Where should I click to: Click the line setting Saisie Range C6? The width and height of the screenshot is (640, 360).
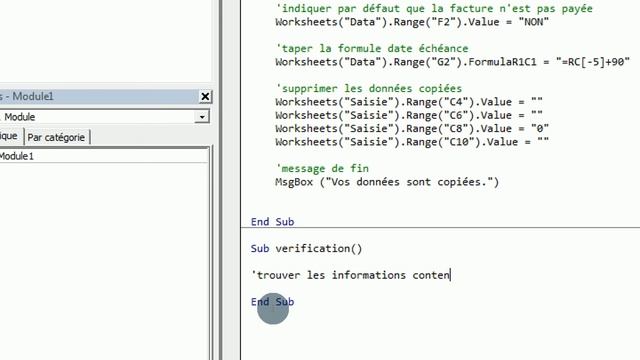tap(409, 115)
